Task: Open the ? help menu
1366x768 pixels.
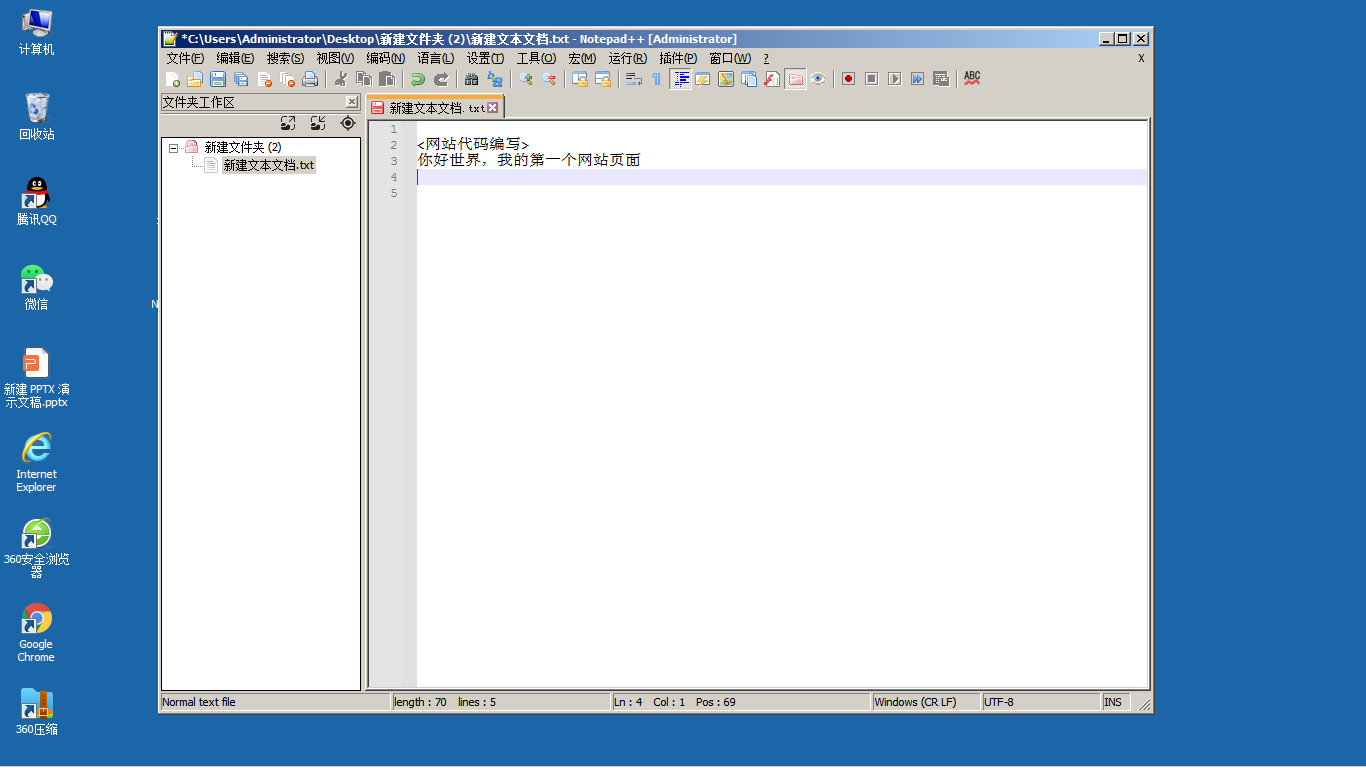Action: pyautogui.click(x=766, y=58)
